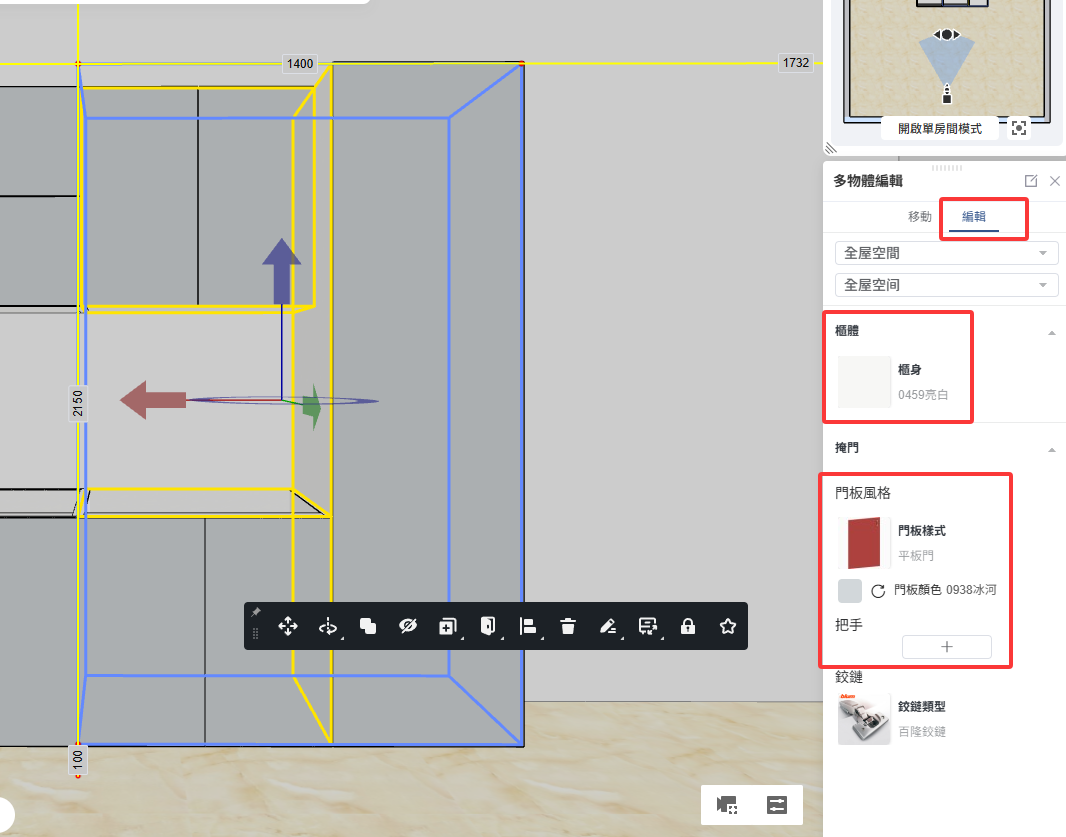
Task: Toggle the lock on selected objects
Action: 688,627
